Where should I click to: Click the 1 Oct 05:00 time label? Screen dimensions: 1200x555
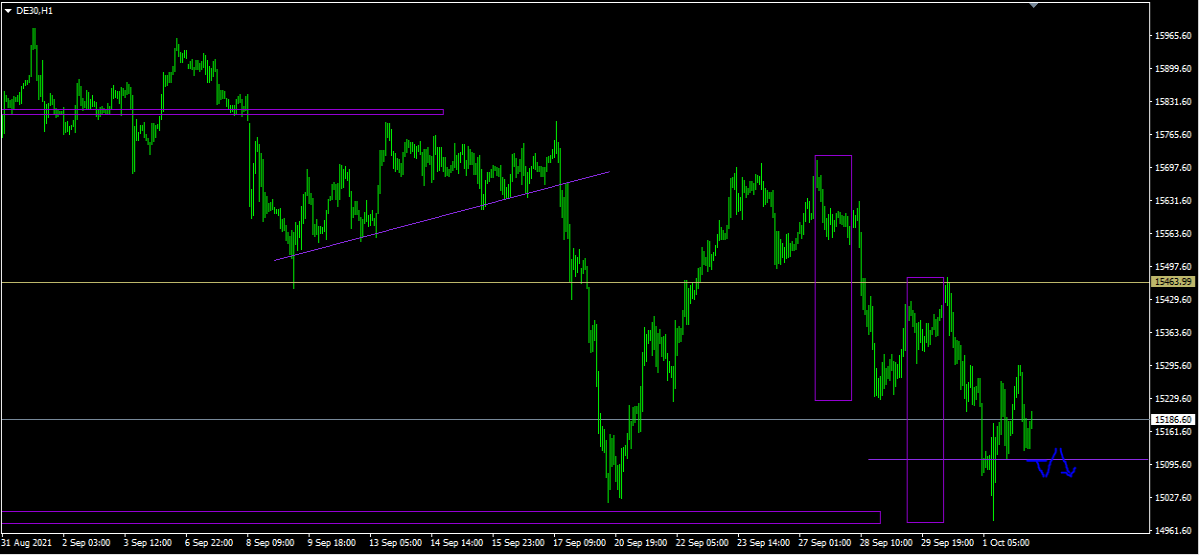(x=1007, y=544)
